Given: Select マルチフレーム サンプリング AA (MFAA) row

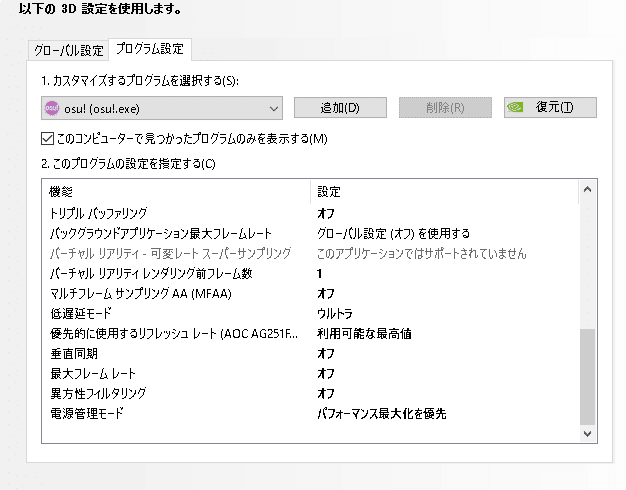Looking at the screenshot, I should [x=311, y=294].
